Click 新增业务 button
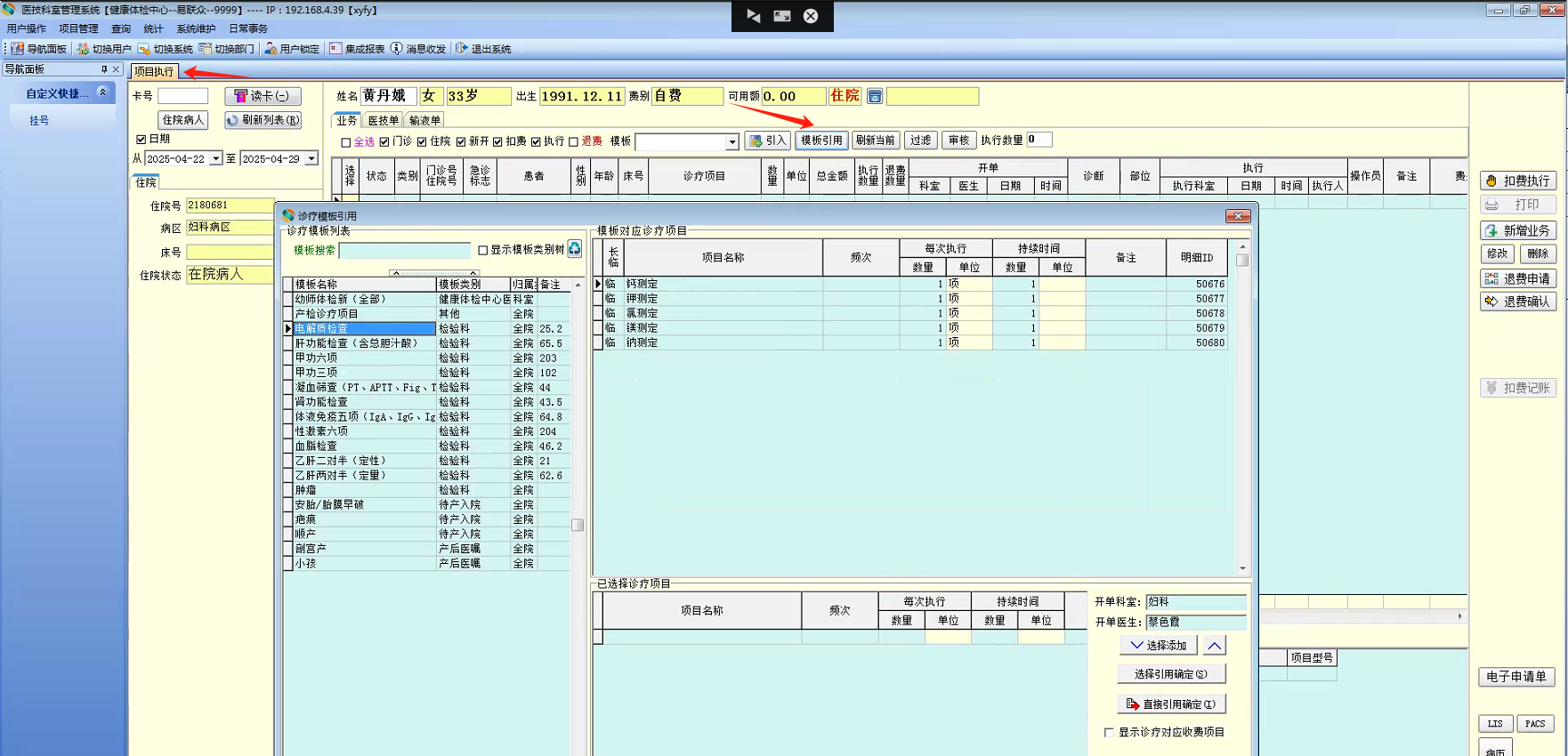Screen dimensions: 1568x756 (x=1518, y=230)
